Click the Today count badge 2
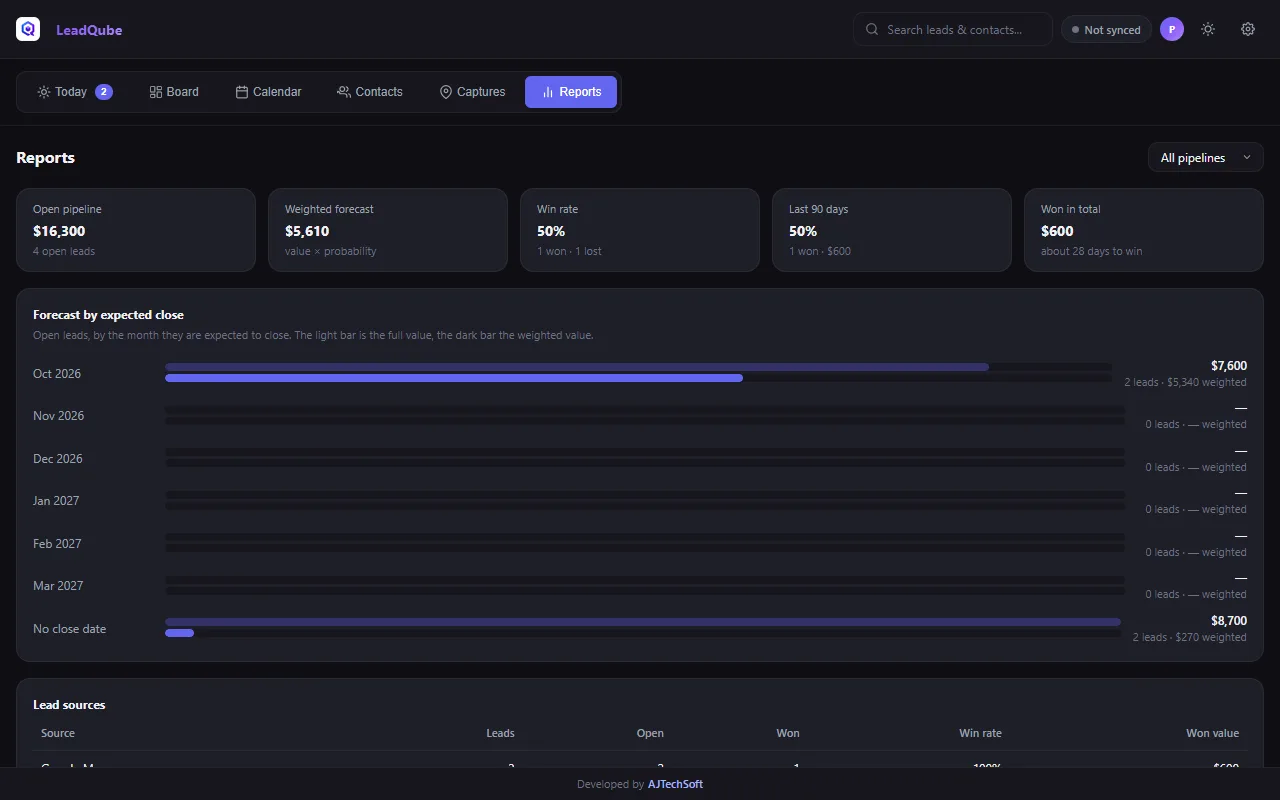The height and width of the screenshot is (800, 1280). [104, 92]
